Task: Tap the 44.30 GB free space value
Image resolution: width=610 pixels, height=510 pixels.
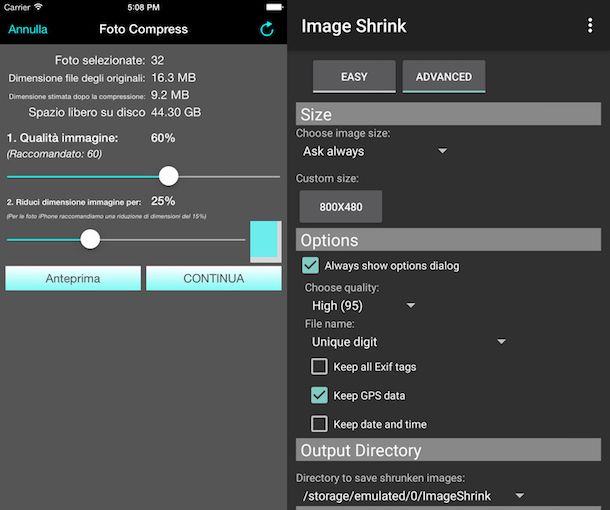Action: coord(176,112)
